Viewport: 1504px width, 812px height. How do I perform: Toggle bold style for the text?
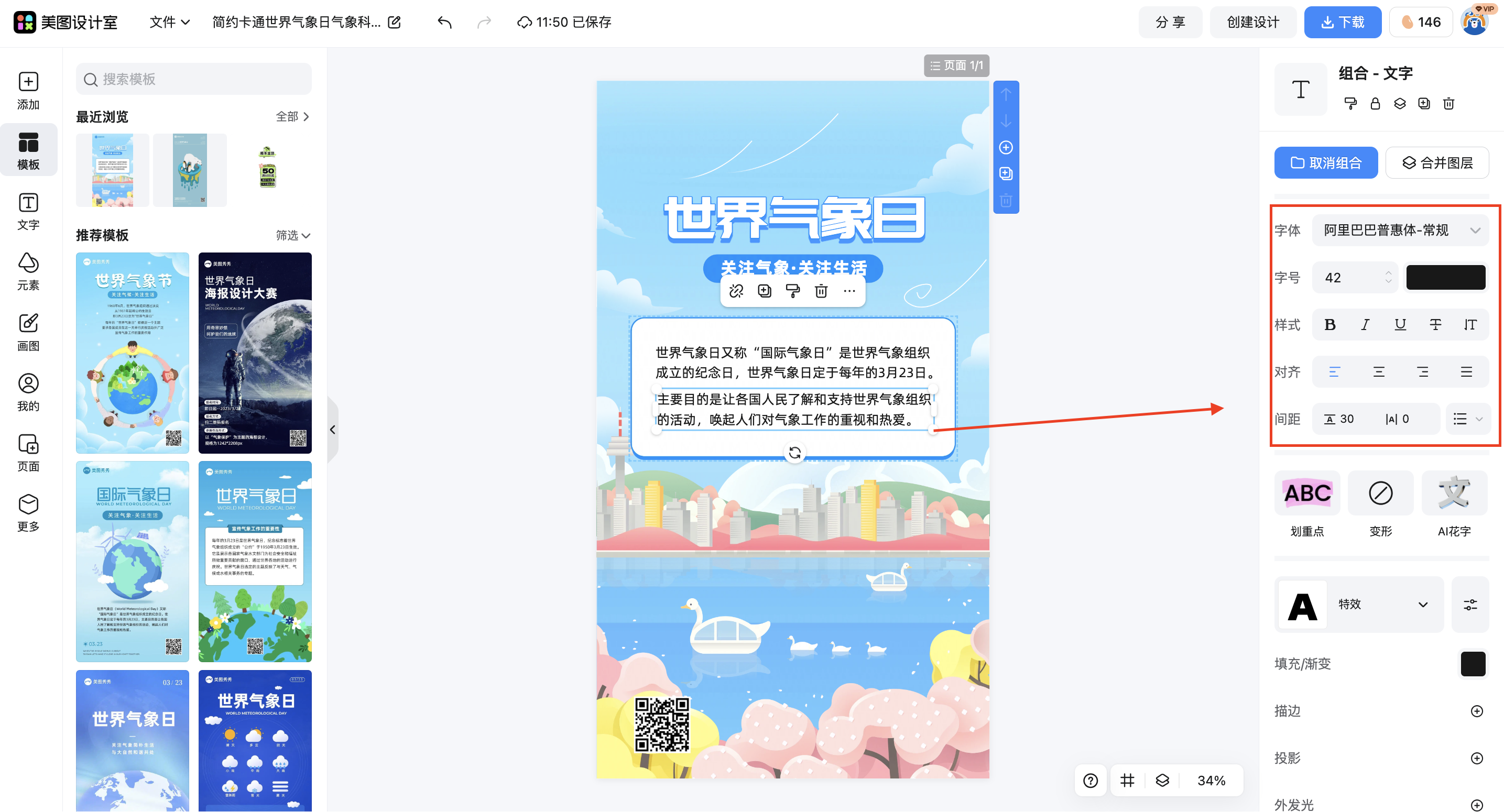(1331, 325)
